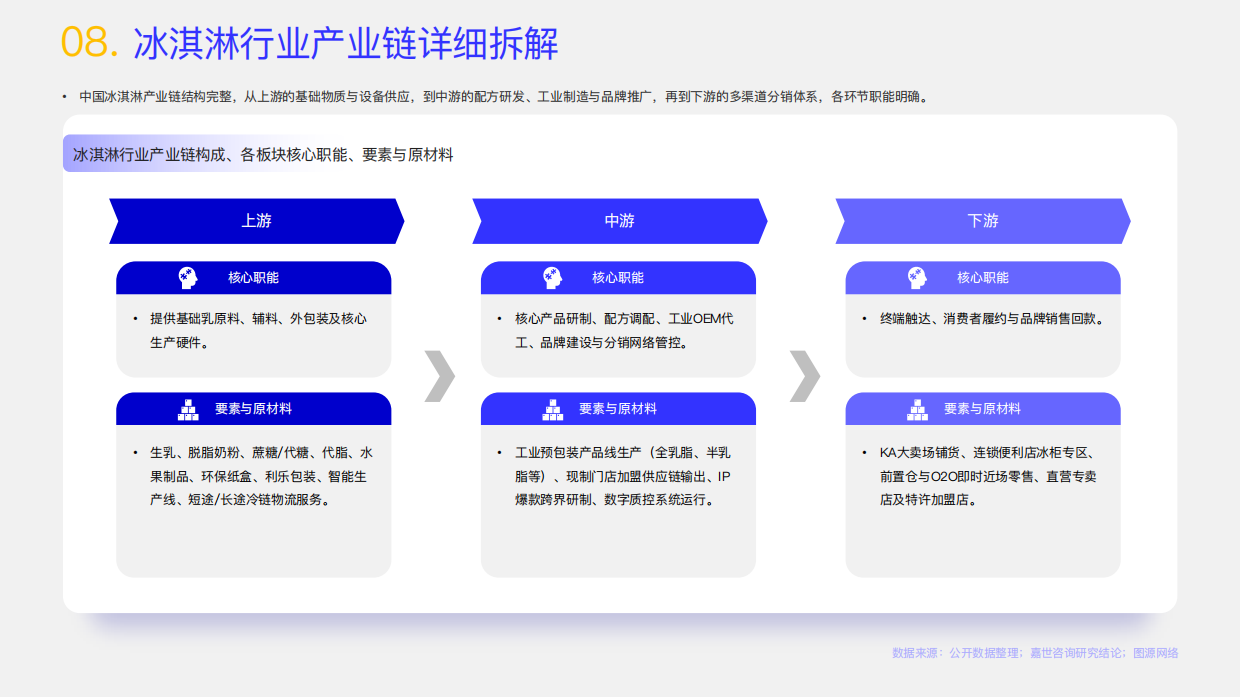Click the slide number 08.
Screen dimensions: 1240x697
(x=90, y=43)
